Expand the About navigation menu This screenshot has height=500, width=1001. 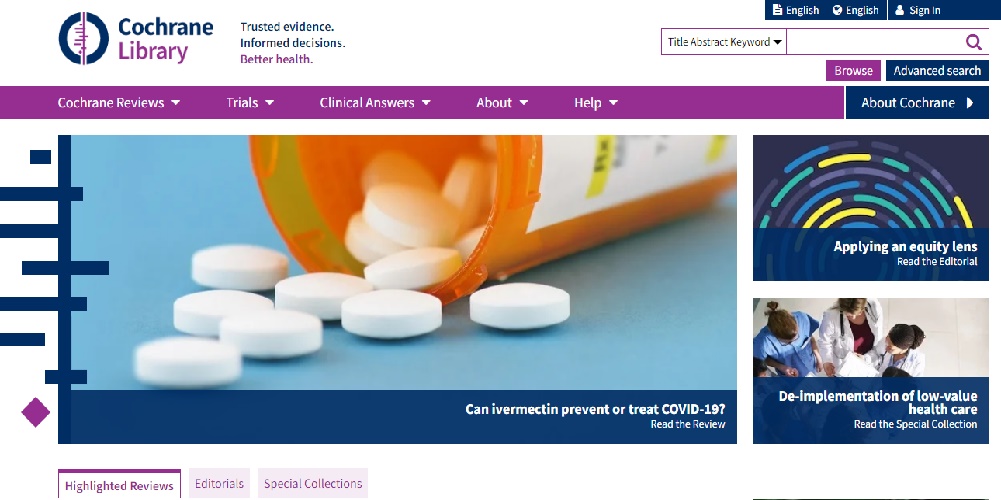[x=502, y=103]
